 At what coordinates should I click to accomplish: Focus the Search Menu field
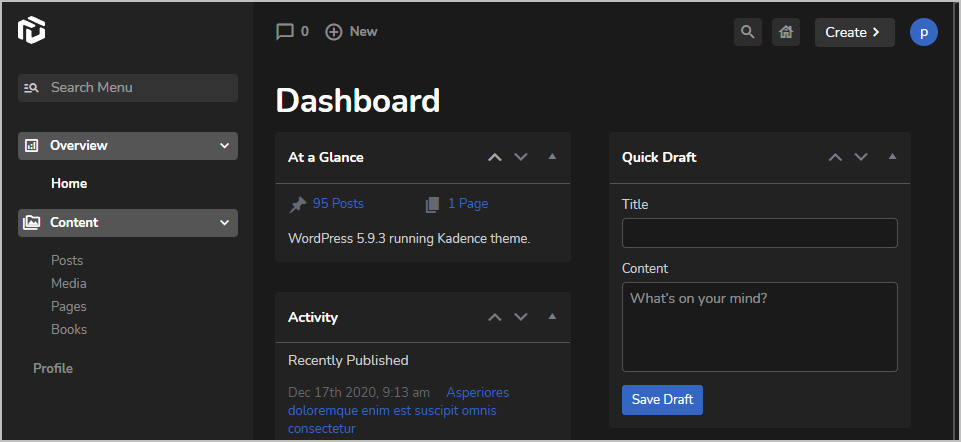pos(128,88)
